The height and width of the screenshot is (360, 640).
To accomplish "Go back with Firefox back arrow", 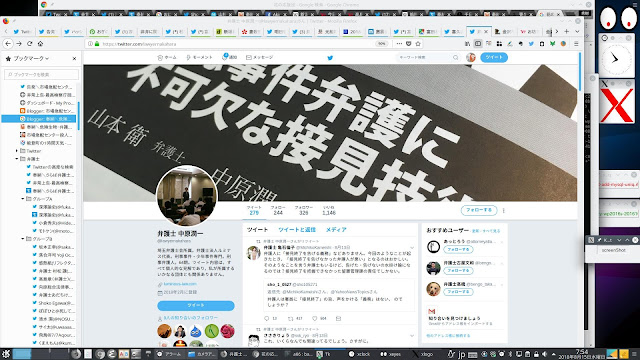I will (x=8, y=44).
